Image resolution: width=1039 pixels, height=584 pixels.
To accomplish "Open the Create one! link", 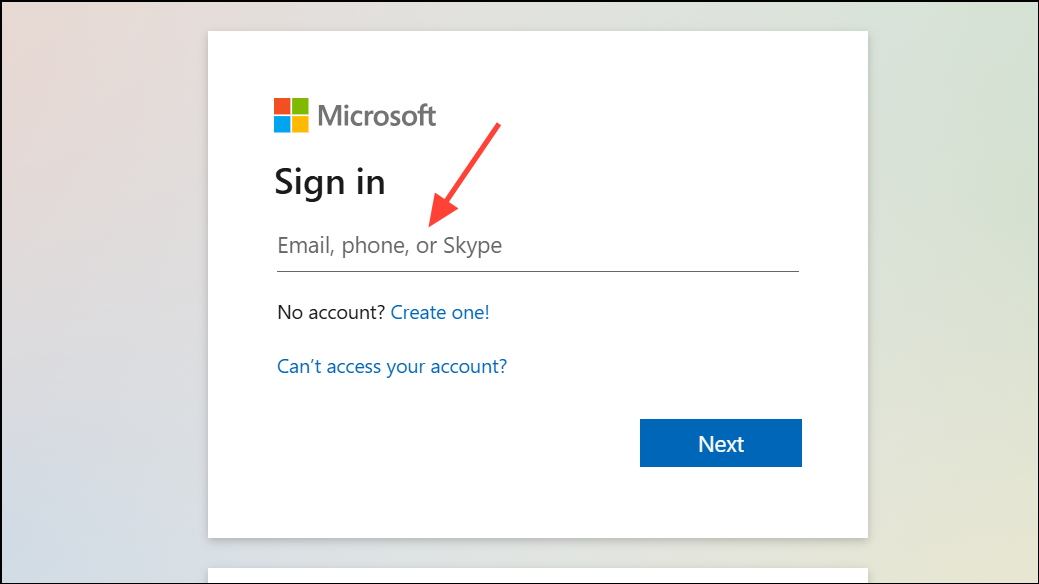I will coord(440,312).
